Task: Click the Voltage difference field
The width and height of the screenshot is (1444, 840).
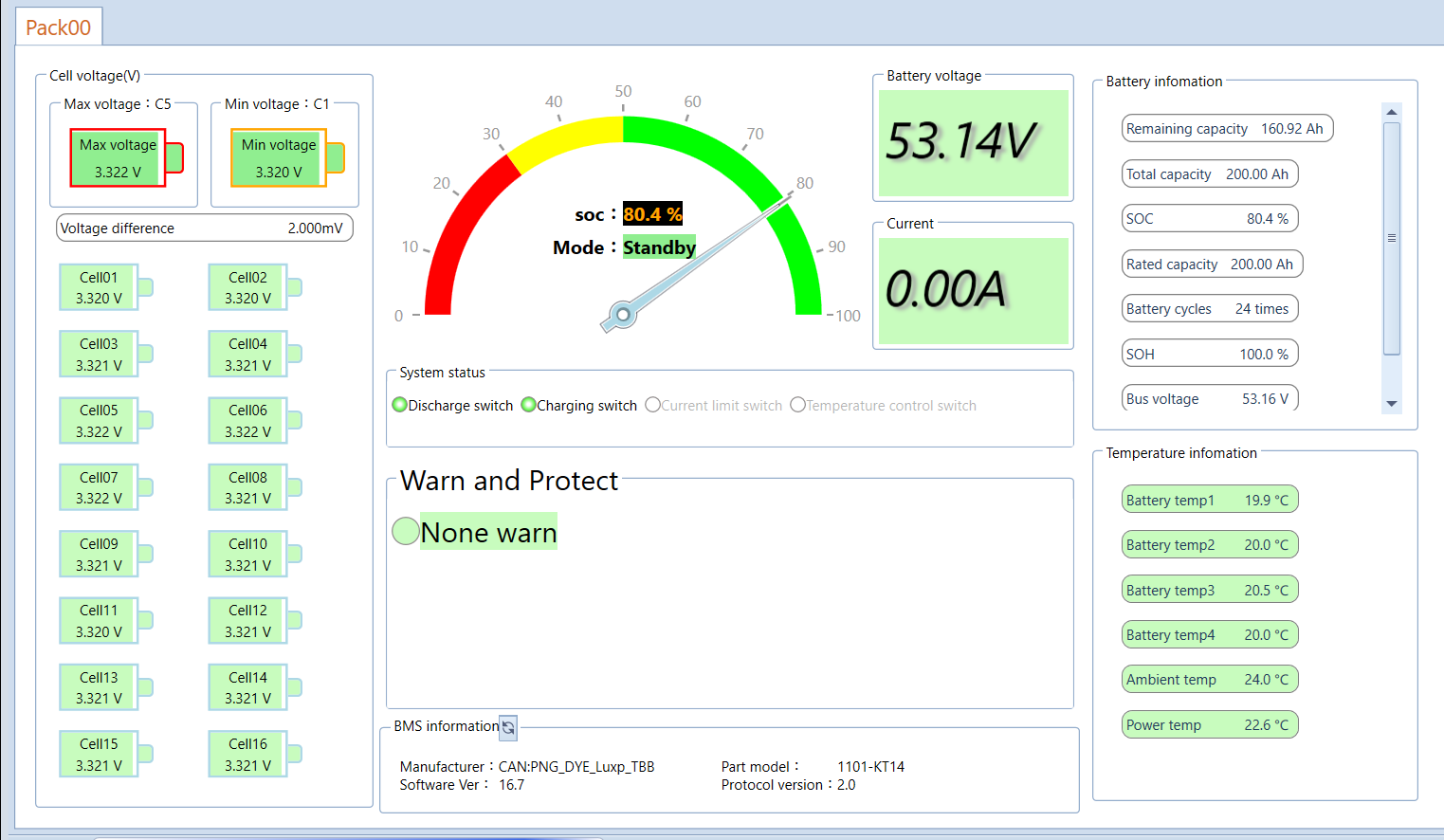Action: click(x=205, y=228)
